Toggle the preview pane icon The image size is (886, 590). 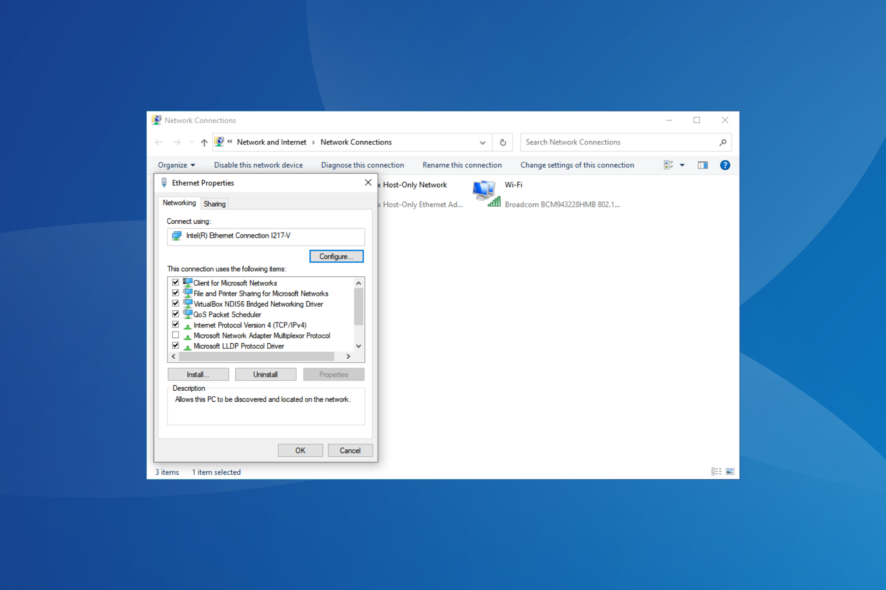tap(702, 165)
